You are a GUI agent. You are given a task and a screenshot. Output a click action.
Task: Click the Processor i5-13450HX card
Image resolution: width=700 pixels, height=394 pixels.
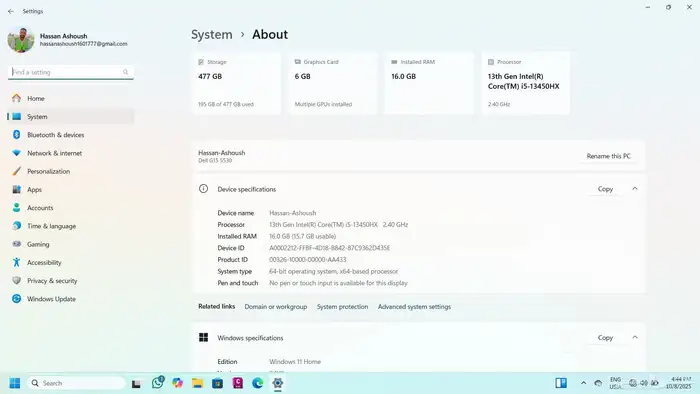[526, 83]
